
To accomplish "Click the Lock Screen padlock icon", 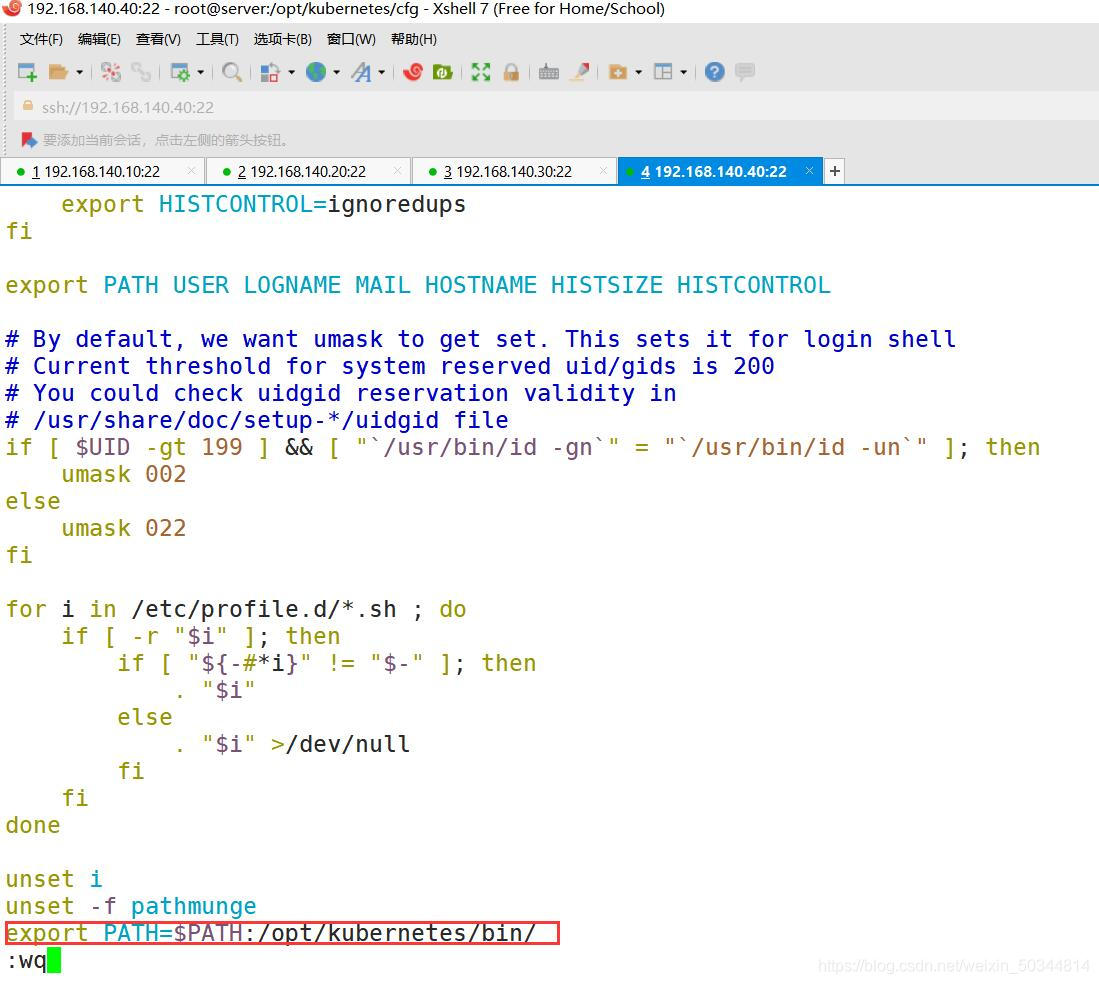I will click(x=511, y=71).
